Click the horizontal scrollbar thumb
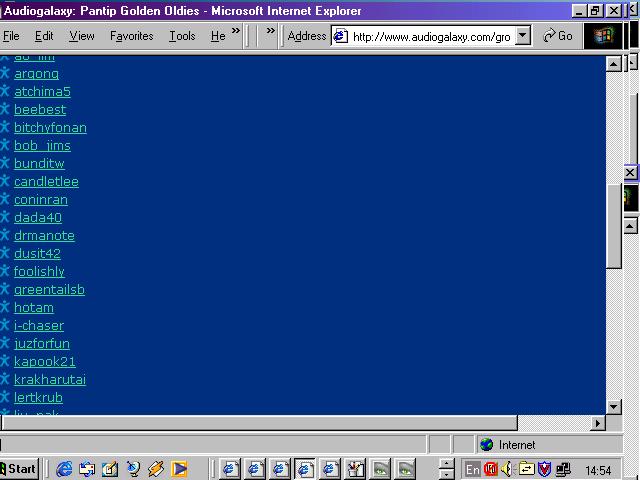Screen dimensions: 640x480 260,423
